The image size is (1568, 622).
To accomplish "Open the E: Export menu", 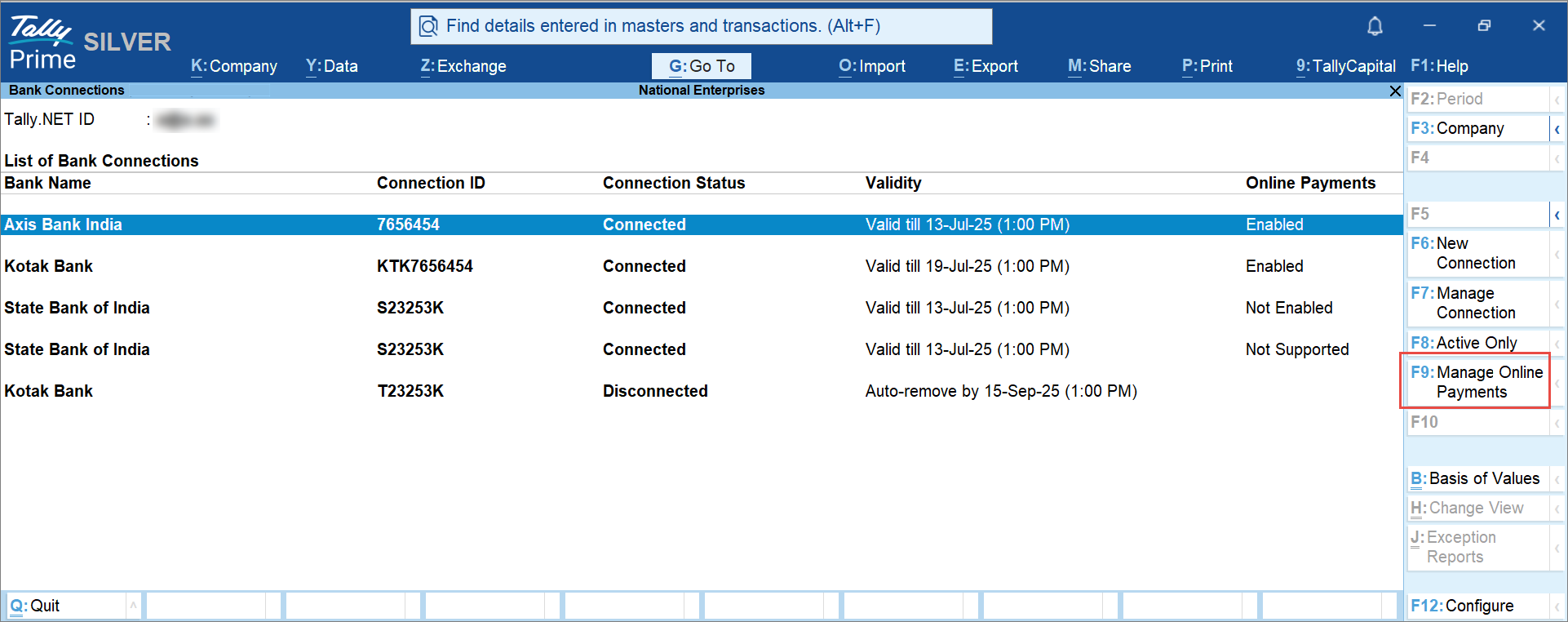I will [x=986, y=66].
